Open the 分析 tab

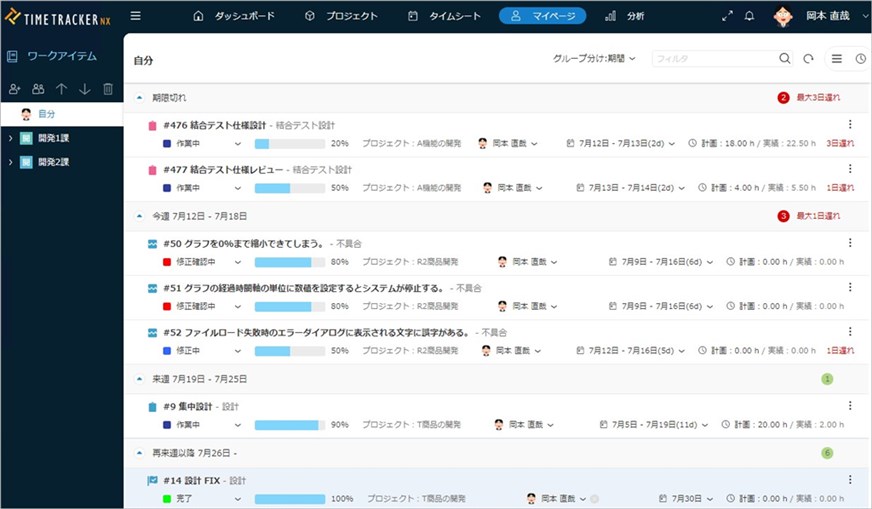(625, 16)
